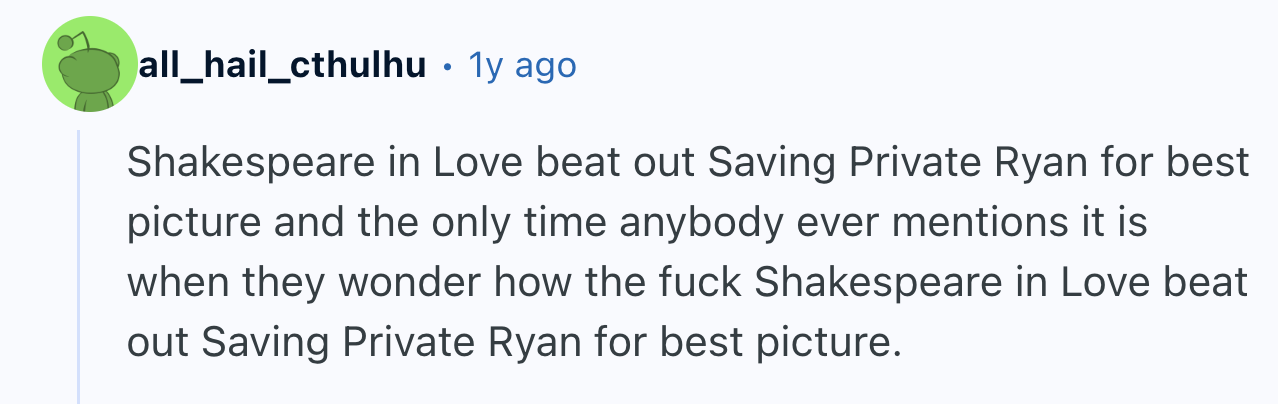
Task: Open the '1y ago' timestamp permalink
Action: coord(523,66)
